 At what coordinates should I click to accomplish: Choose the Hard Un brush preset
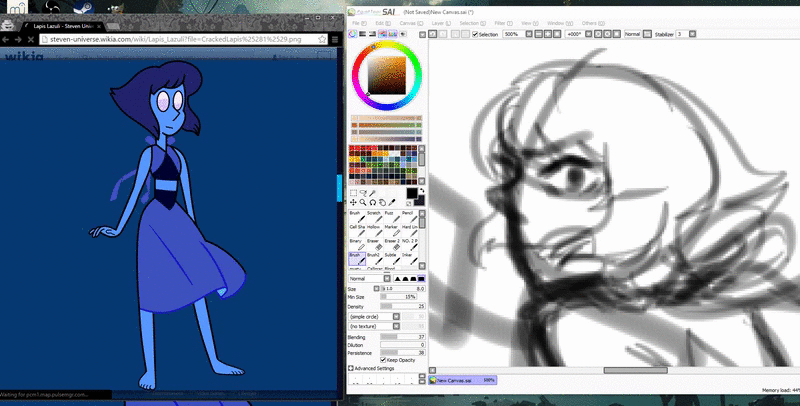point(409,231)
